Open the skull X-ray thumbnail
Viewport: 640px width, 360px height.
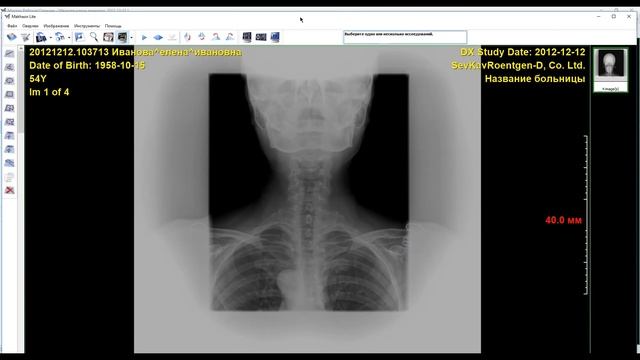coord(611,70)
